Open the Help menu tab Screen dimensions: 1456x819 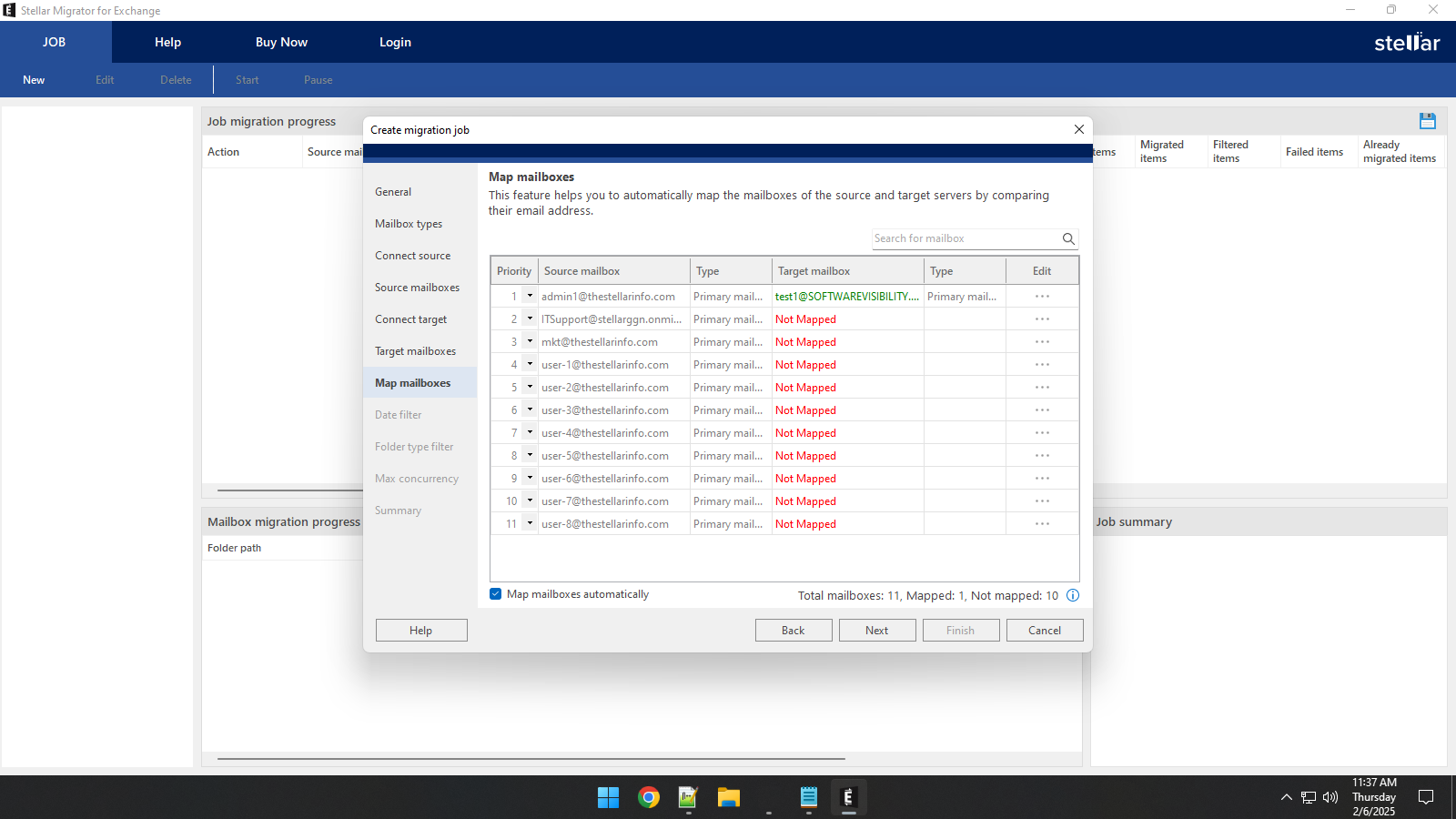pos(167,42)
